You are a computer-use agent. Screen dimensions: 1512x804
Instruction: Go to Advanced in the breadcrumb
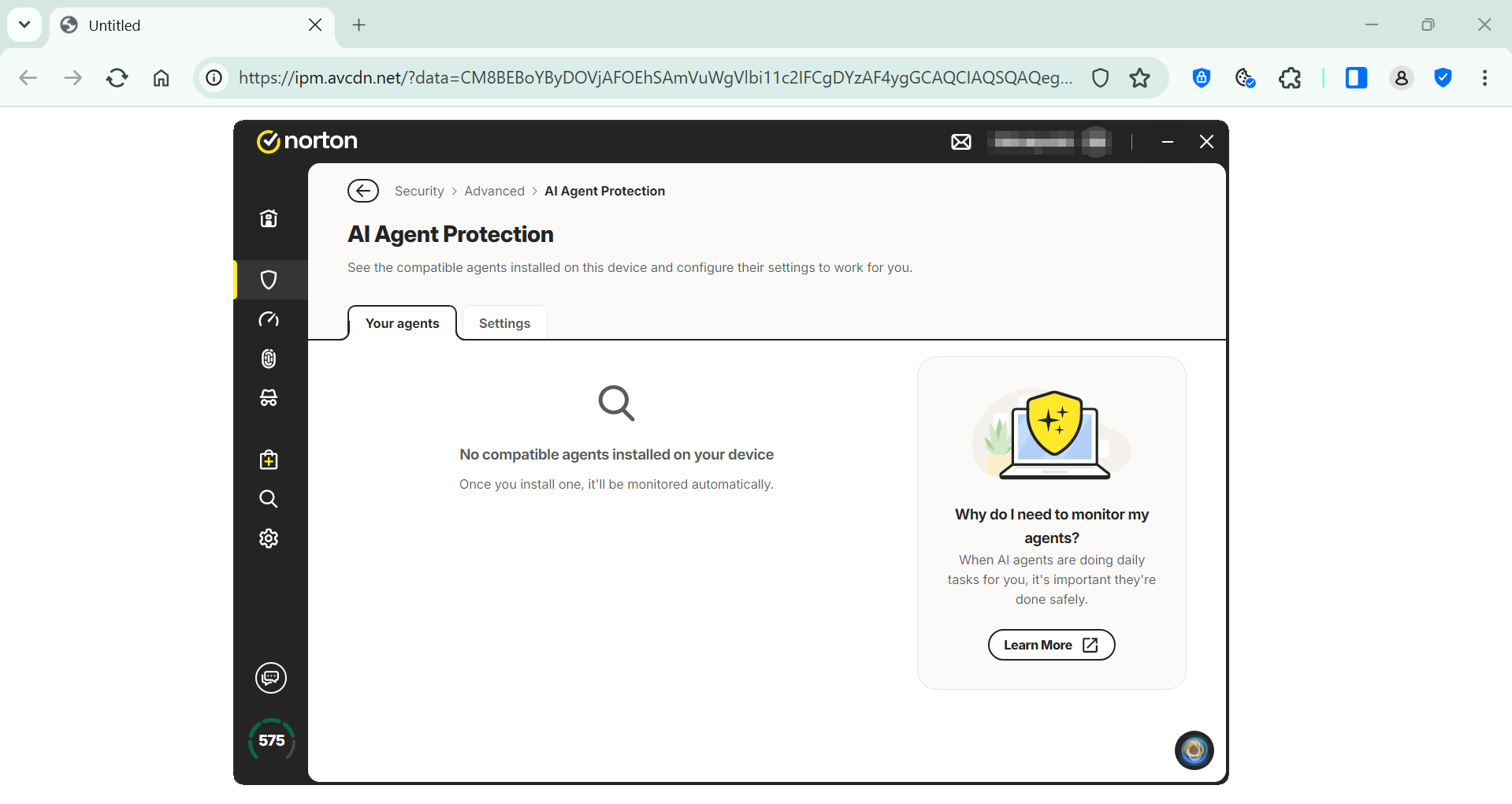pyautogui.click(x=494, y=191)
